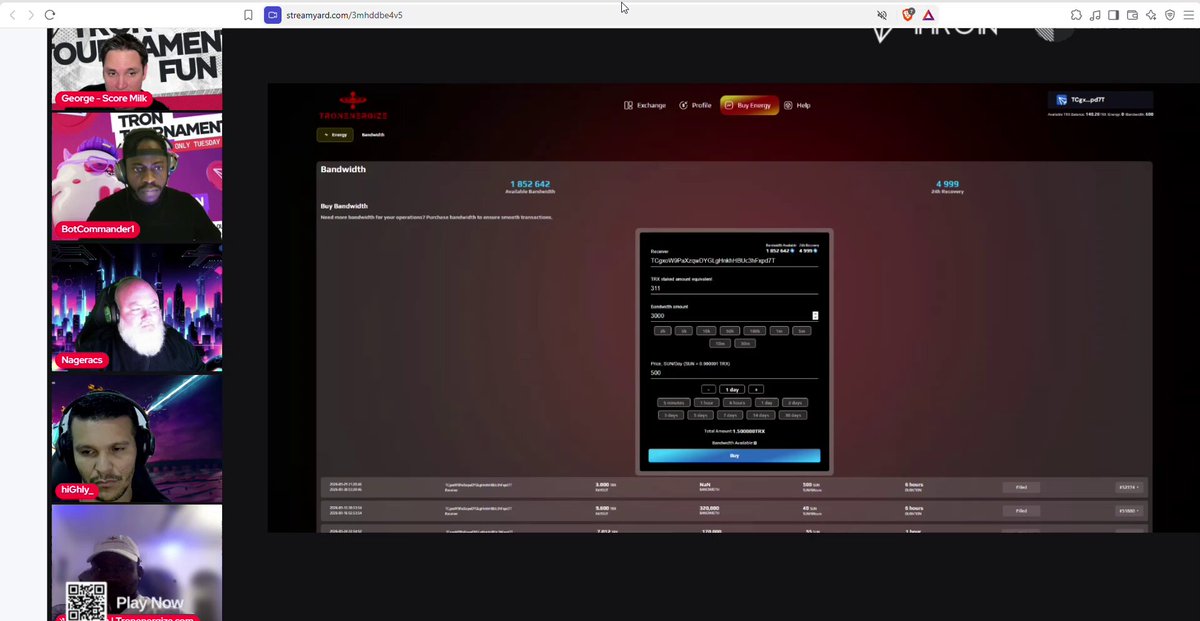Open the Profile menu item
The image size is (1200, 621).
point(695,105)
